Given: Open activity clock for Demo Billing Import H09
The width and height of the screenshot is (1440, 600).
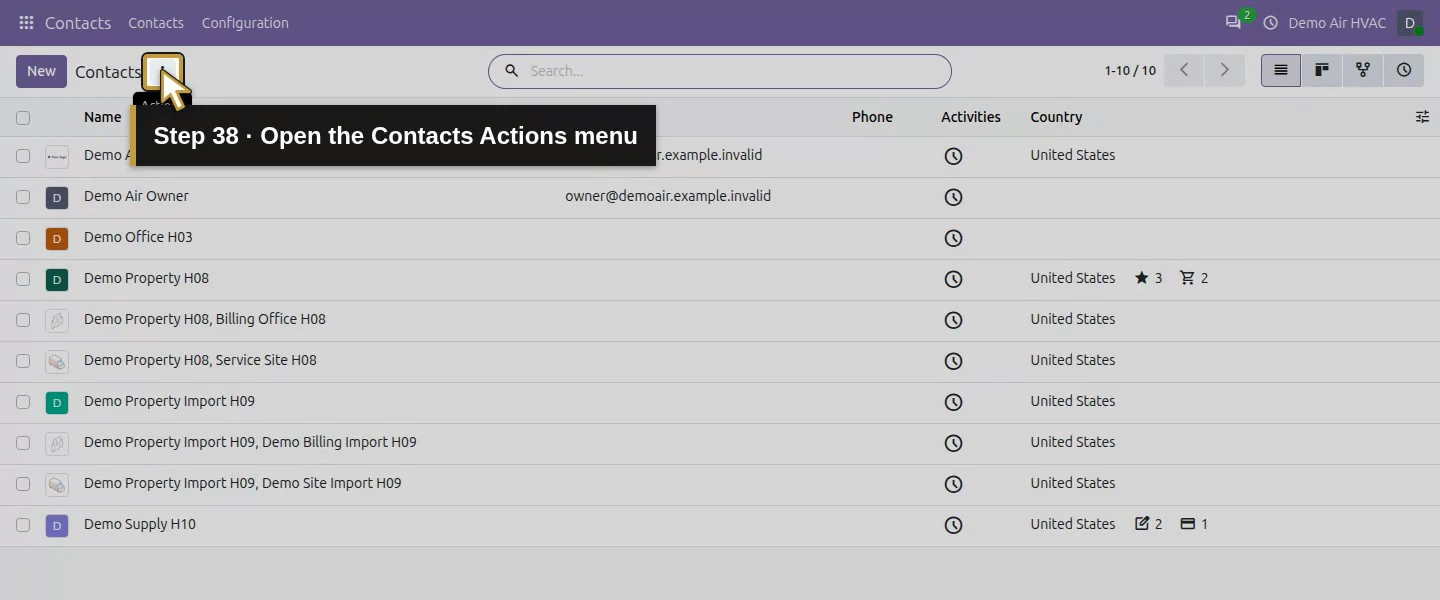Looking at the screenshot, I should coord(954,443).
